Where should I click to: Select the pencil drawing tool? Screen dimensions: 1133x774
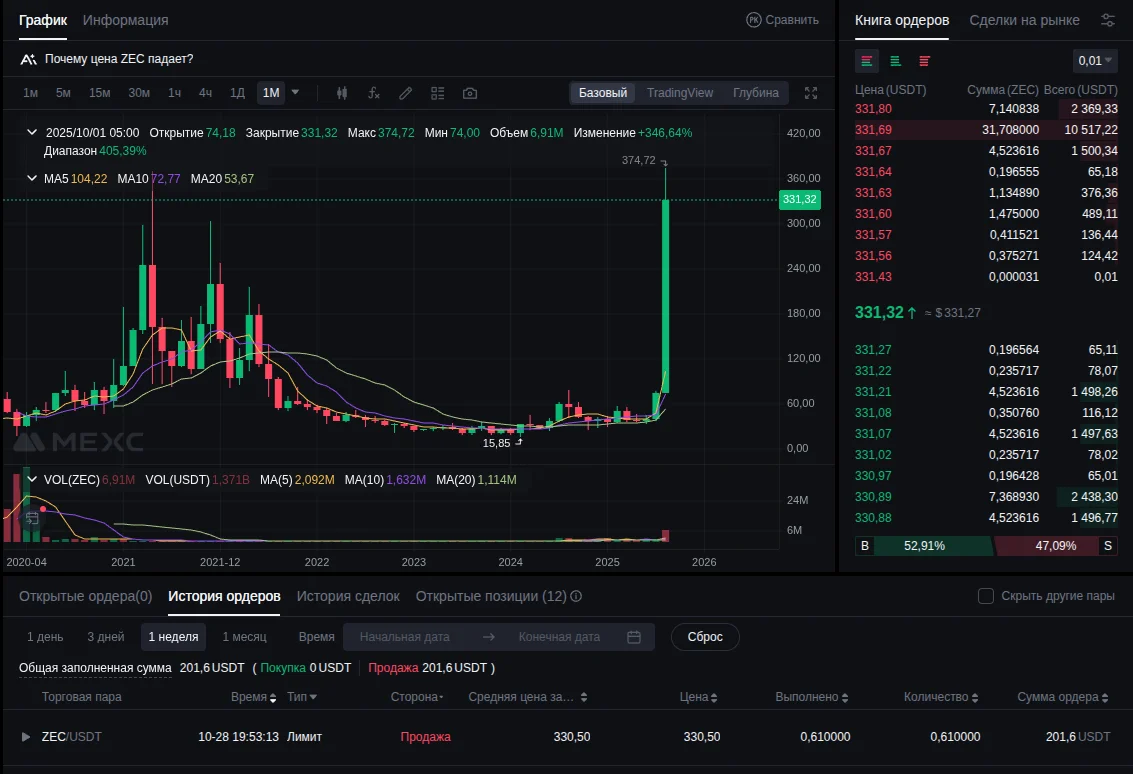(x=405, y=93)
